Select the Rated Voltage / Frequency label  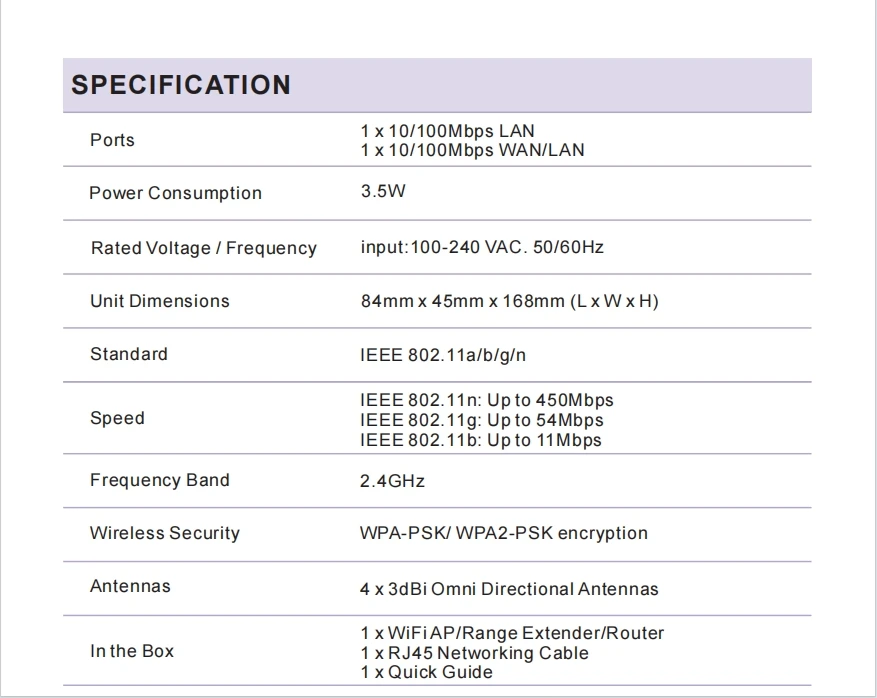pos(204,248)
